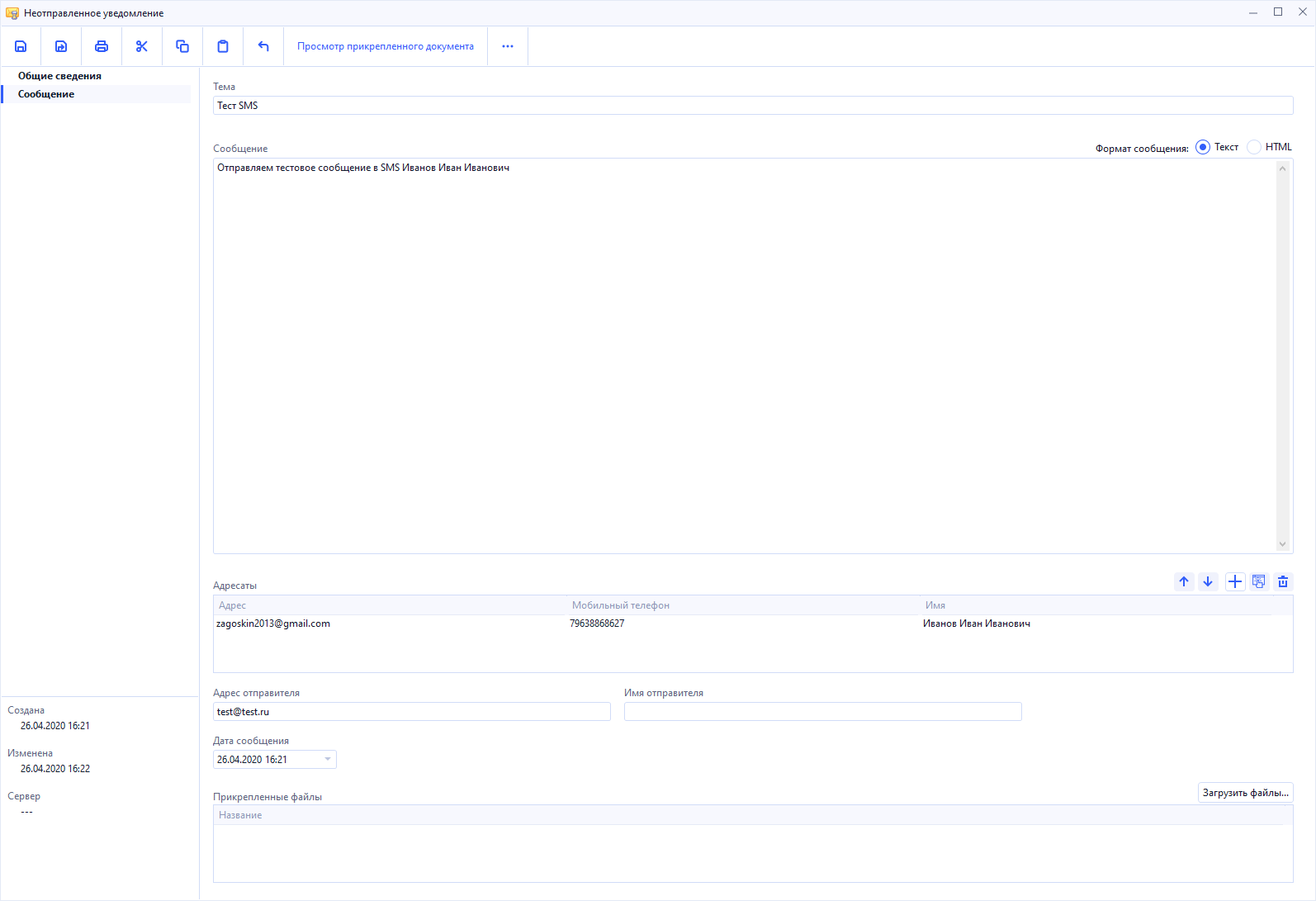Click the Мобильный телефон column header
Screen dimensions: 1316x901
[x=744, y=605]
